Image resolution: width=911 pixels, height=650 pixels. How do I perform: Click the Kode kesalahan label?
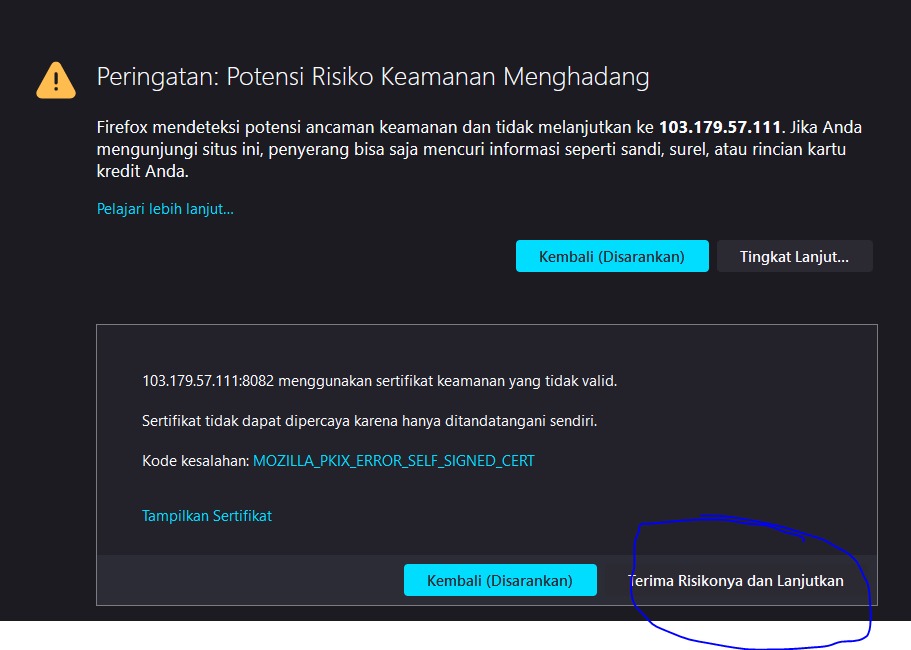195,461
